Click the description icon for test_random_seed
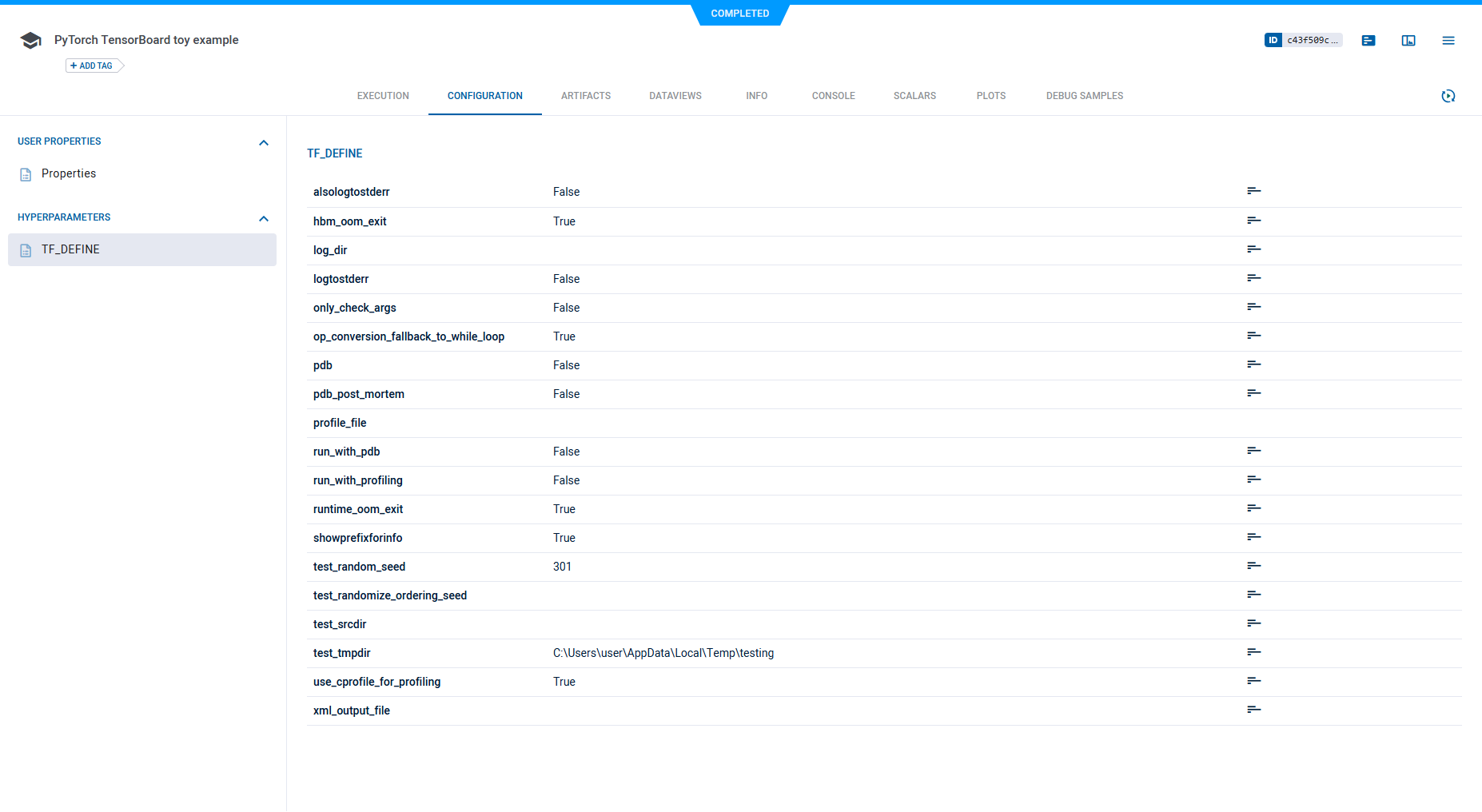Screen dimensions: 1482x812 point(1253,566)
